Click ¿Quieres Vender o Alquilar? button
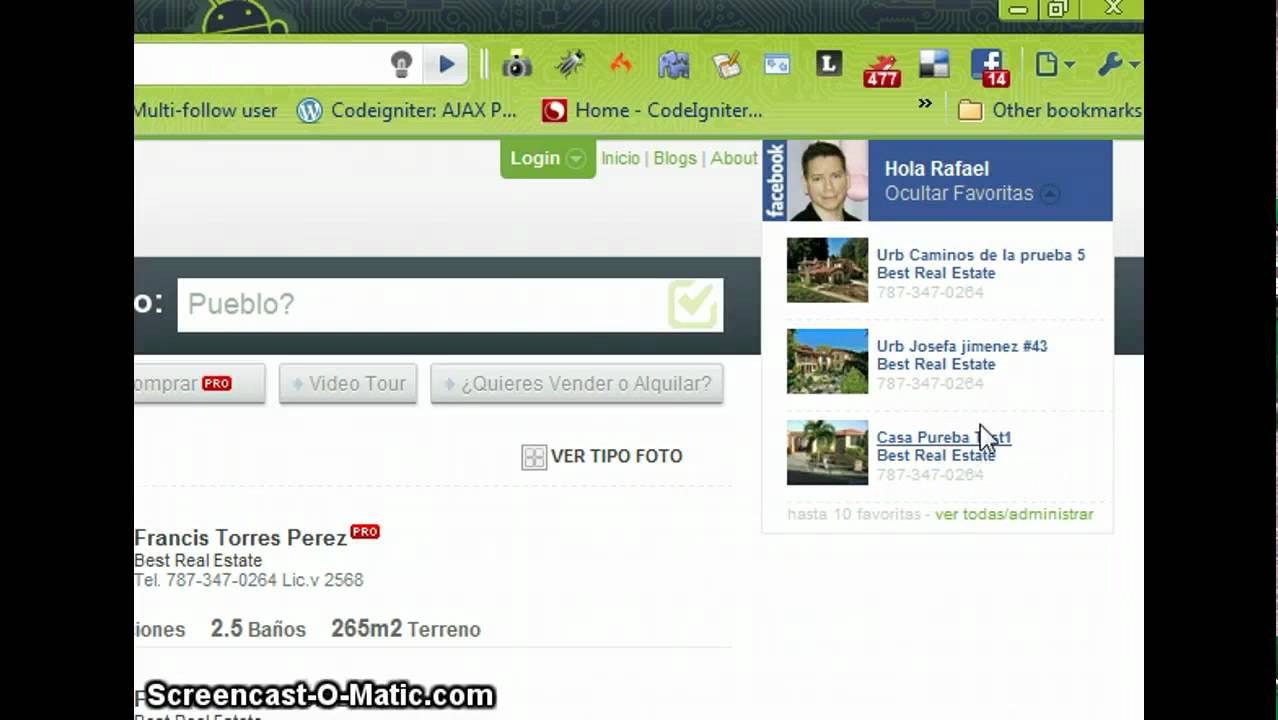This screenshot has height=720, width=1278. (x=577, y=384)
